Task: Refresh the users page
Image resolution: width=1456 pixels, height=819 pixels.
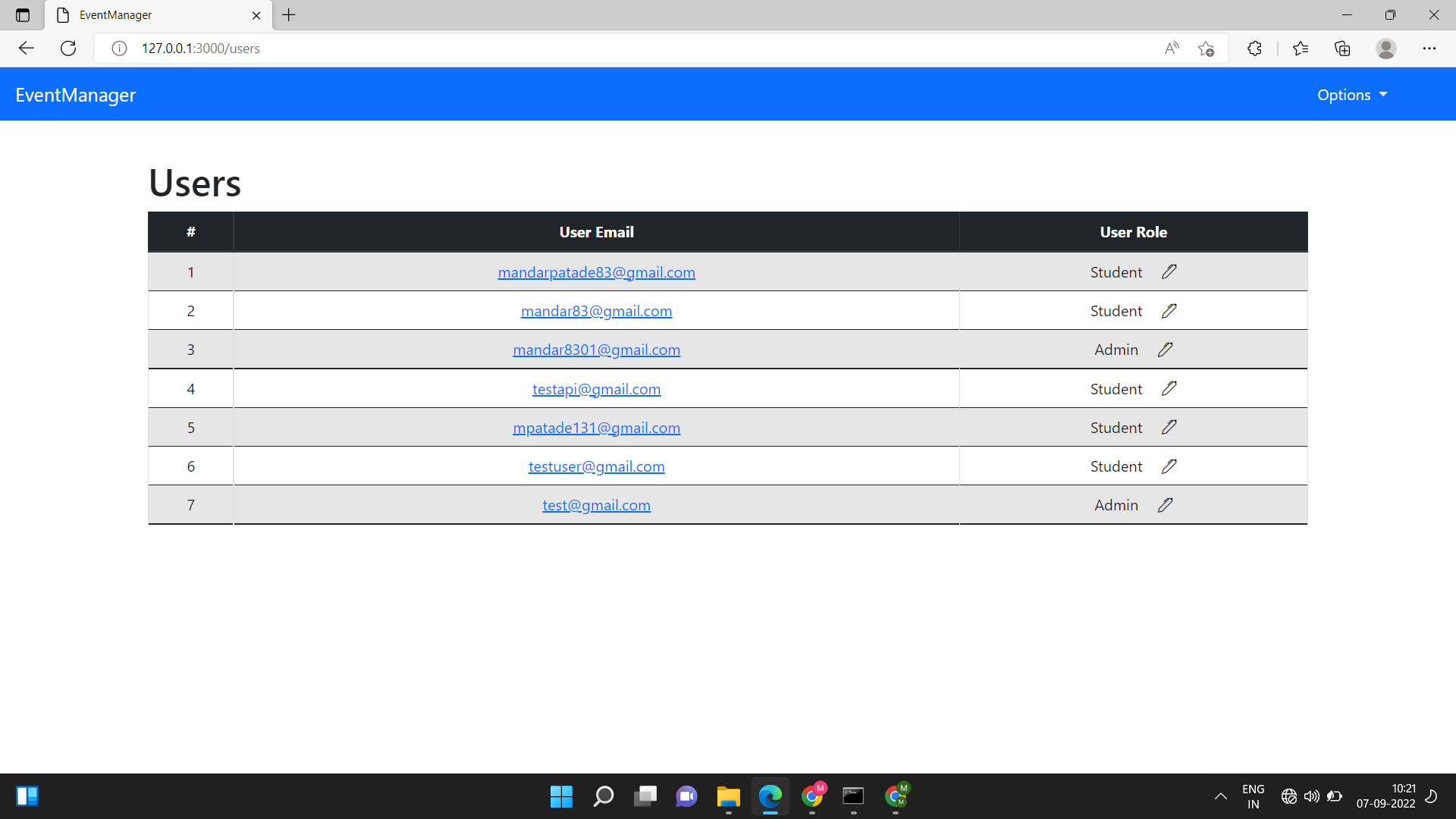Action: point(68,48)
